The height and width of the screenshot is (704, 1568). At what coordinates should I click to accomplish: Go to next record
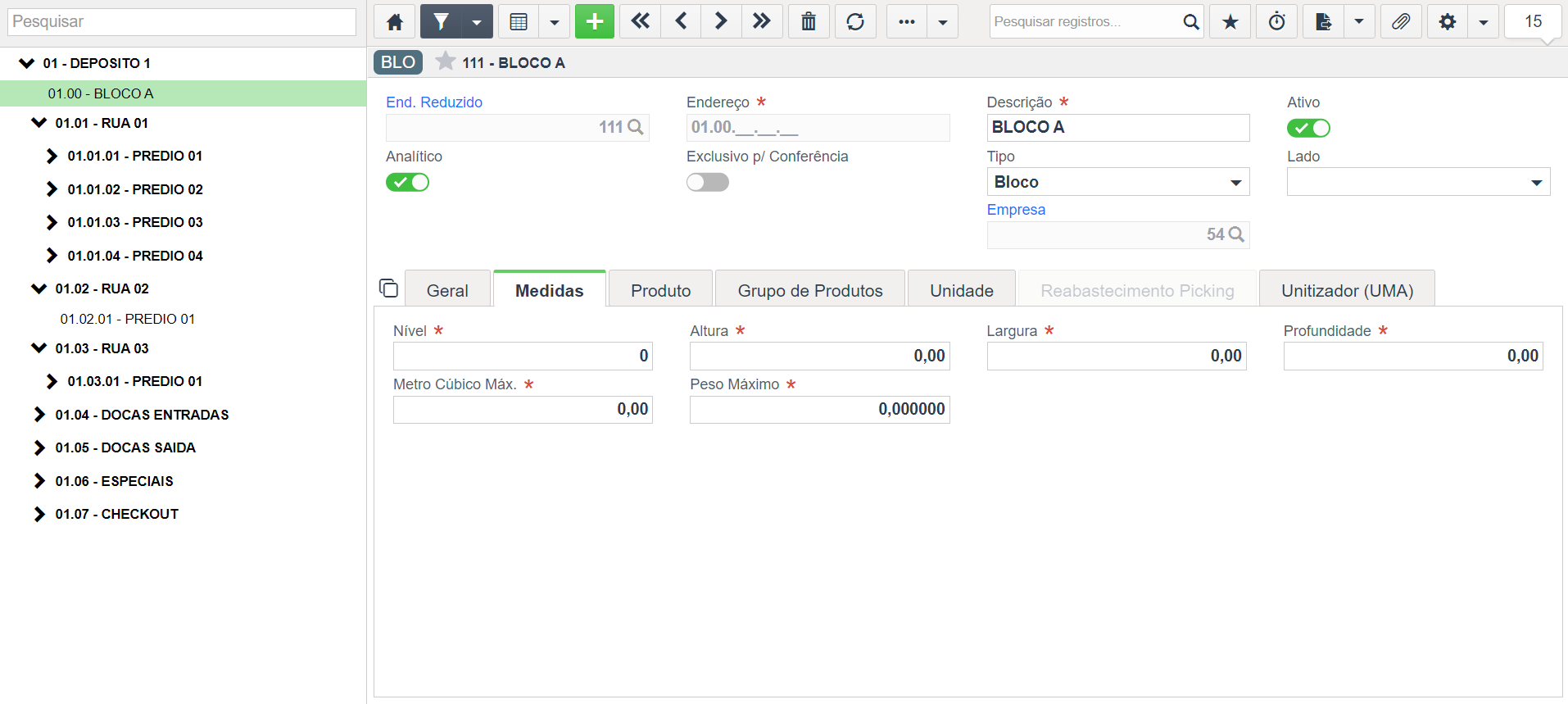coord(721,21)
